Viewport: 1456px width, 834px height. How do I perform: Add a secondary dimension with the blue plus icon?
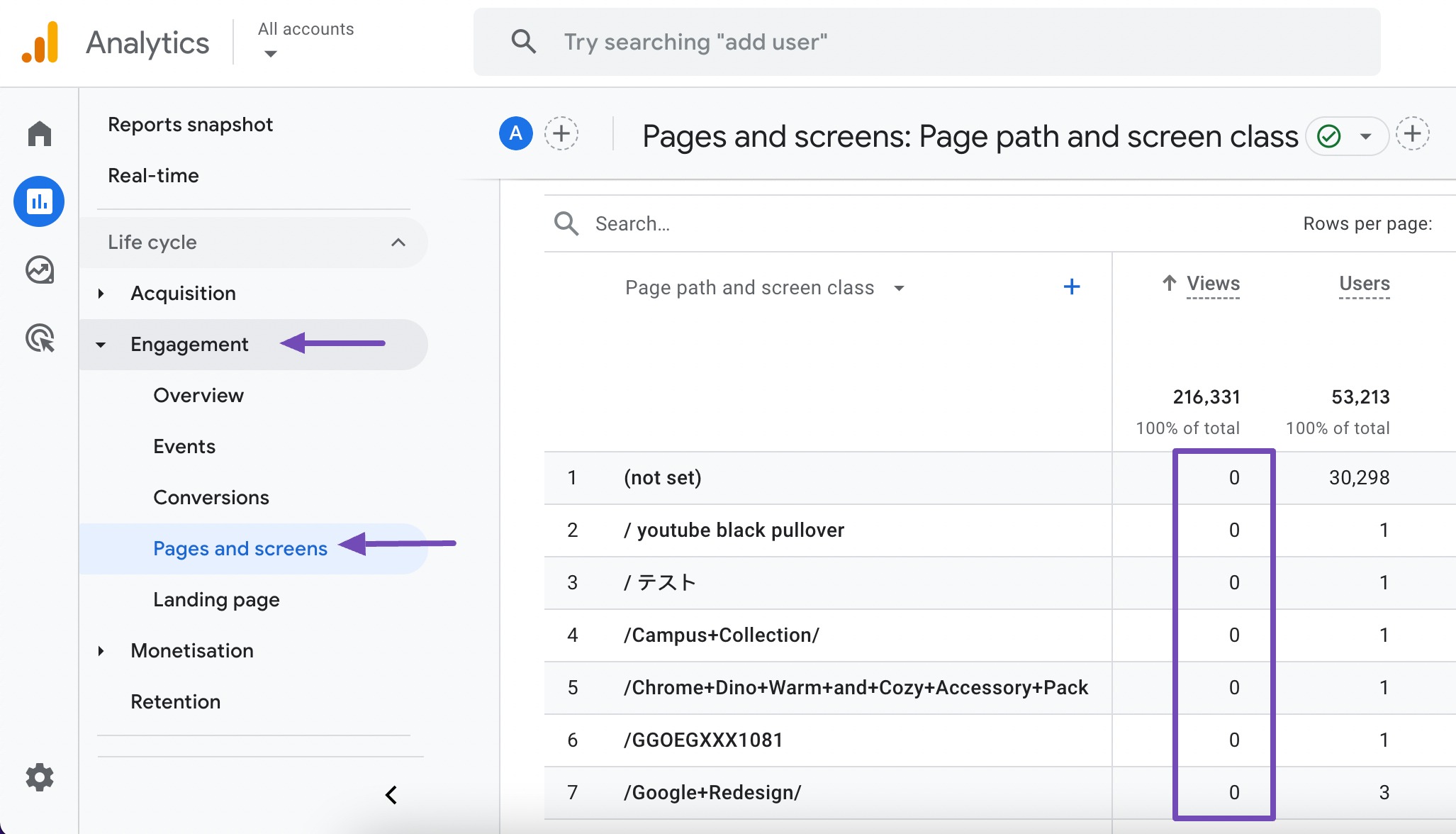click(1072, 287)
